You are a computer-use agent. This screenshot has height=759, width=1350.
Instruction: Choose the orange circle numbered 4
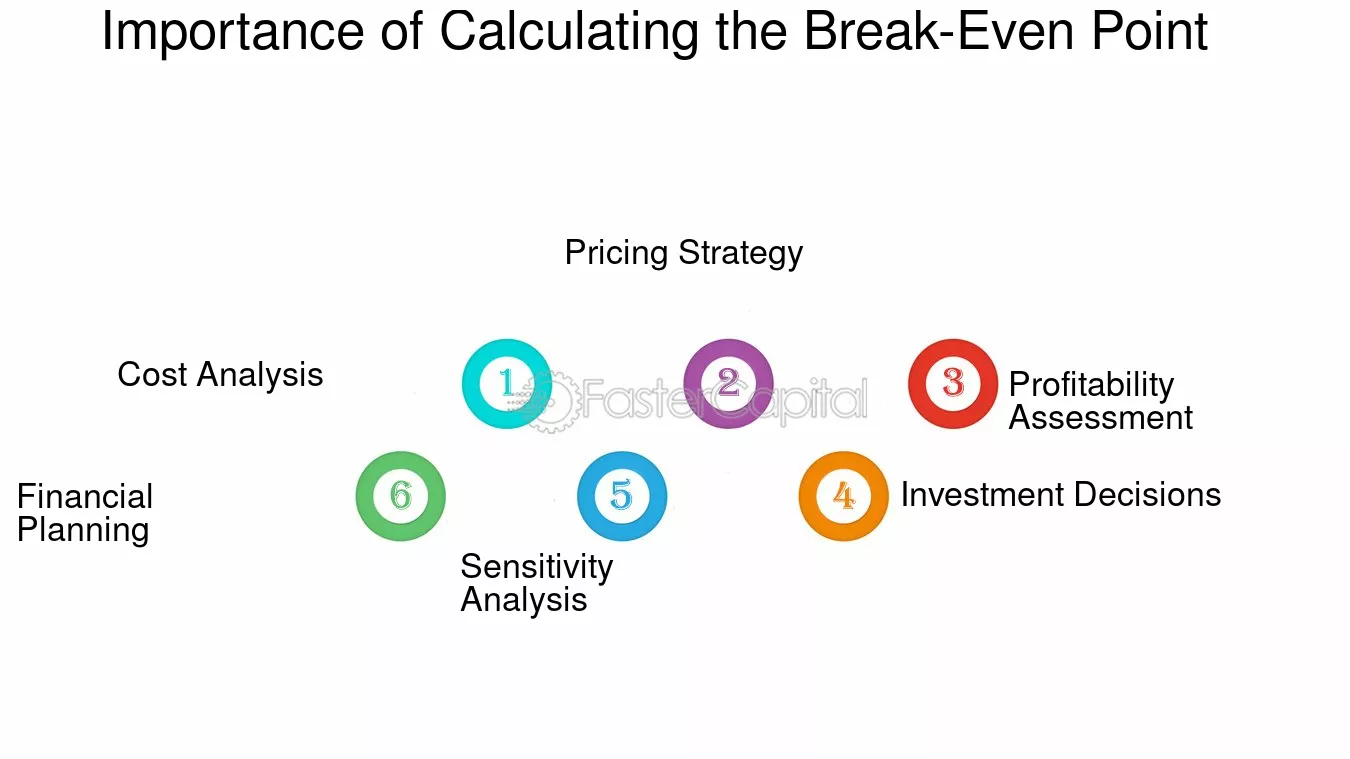pyautogui.click(x=843, y=496)
